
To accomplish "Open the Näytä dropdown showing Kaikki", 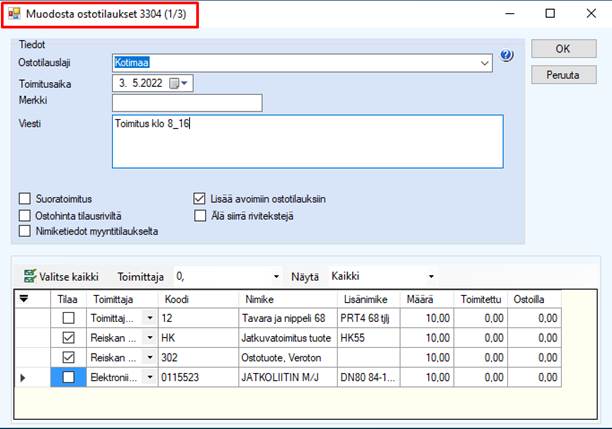I will point(431,275).
